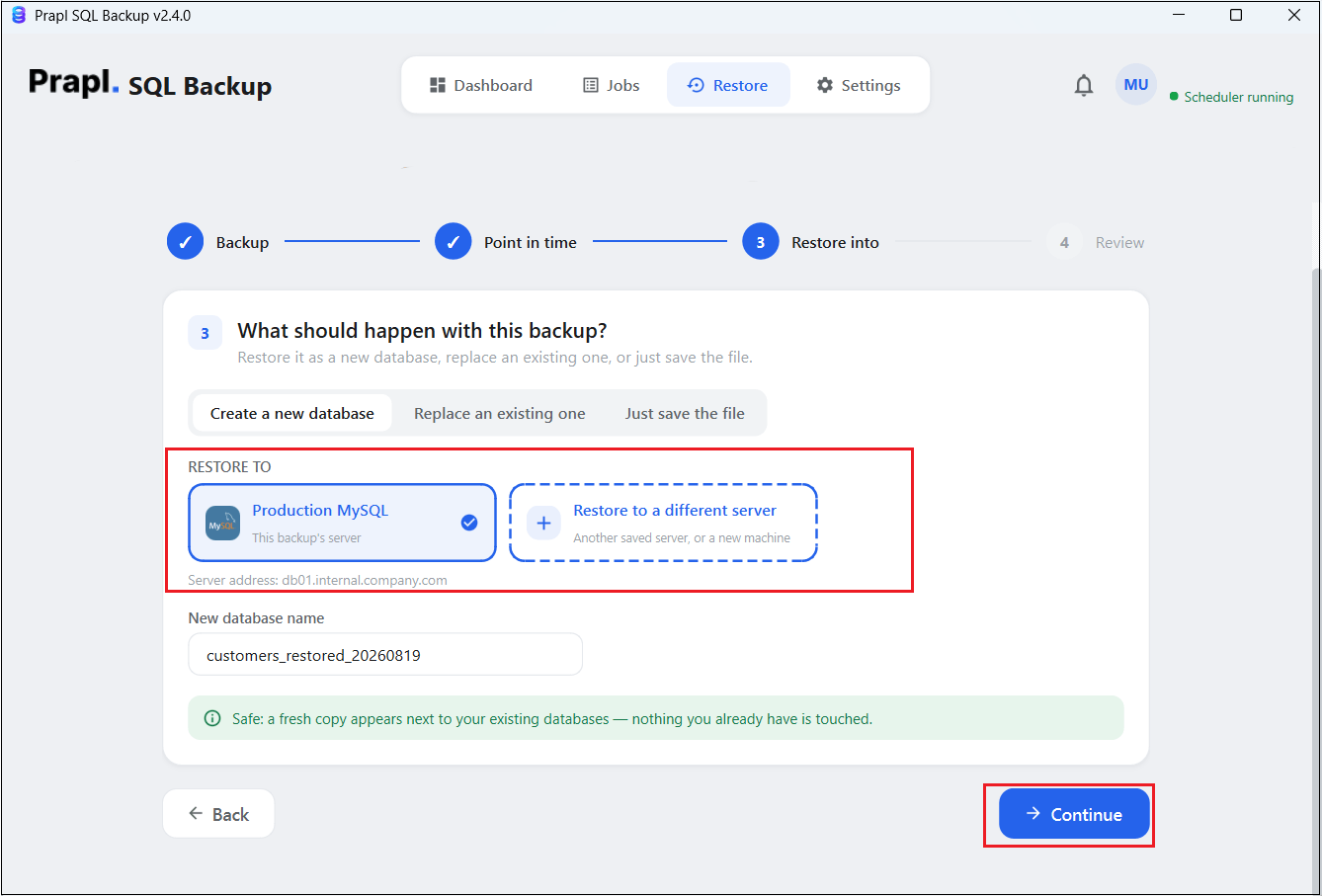Click the window title Prapl SQL Backup v2.4.0
Screen dimensions: 1322x896
(113, 16)
